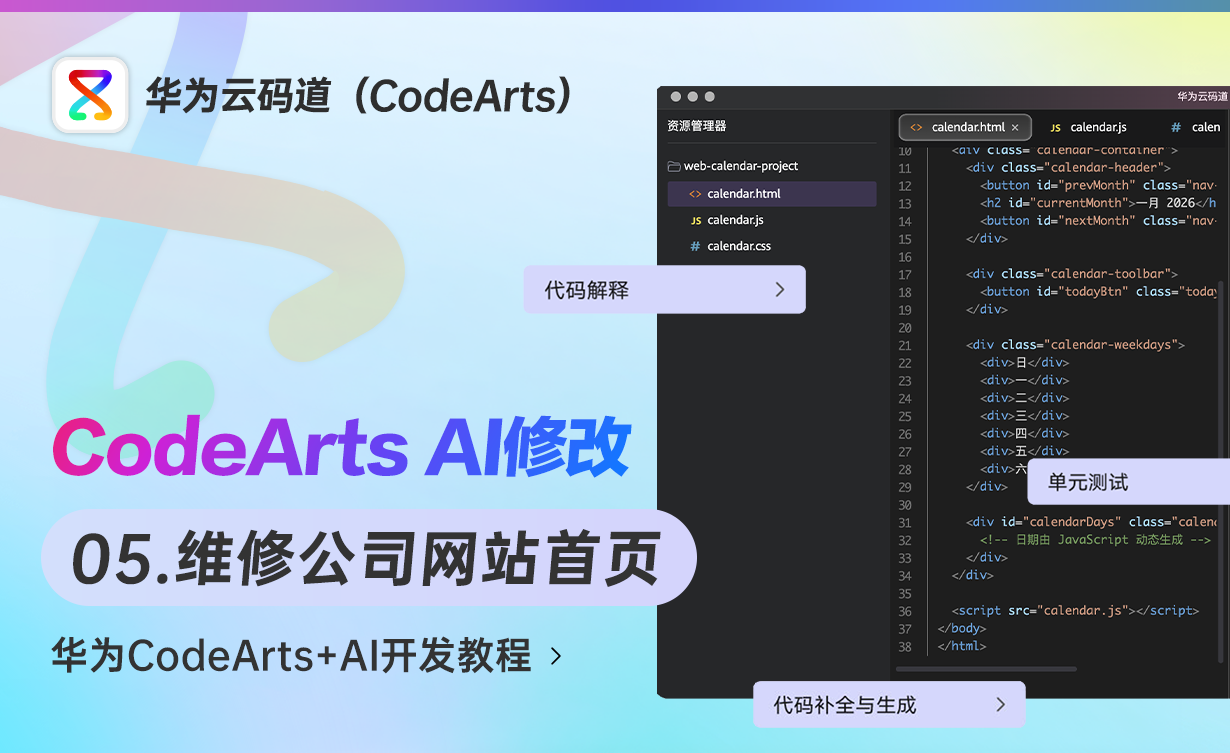This screenshot has width=1230, height=753.
Task: Open the 代码补全与生成 card
Action: (889, 705)
